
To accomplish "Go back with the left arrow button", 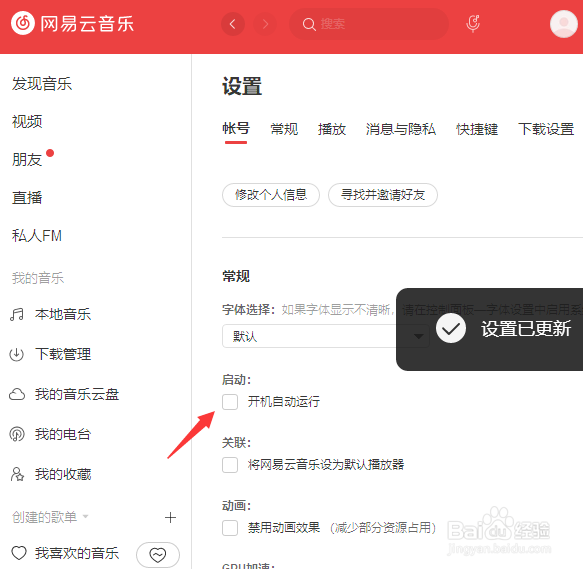I will point(233,24).
